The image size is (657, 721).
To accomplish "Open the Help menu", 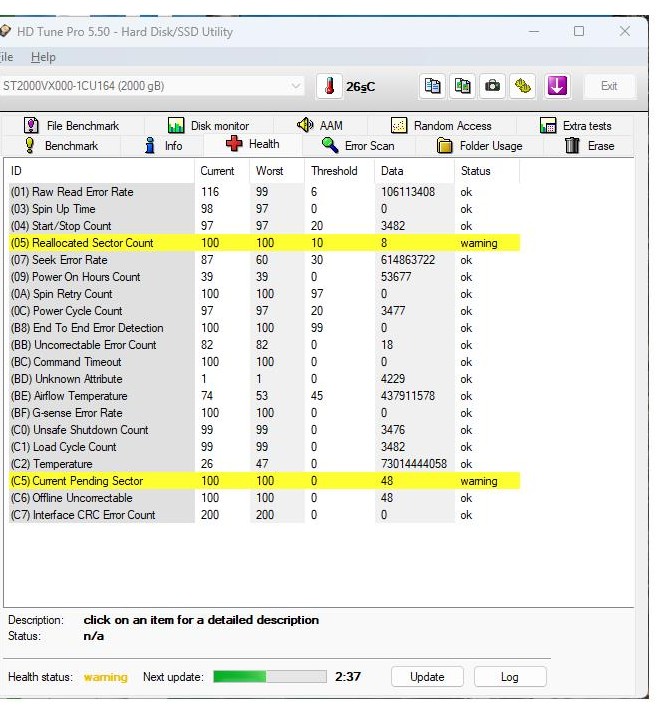I will (x=43, y=57).
